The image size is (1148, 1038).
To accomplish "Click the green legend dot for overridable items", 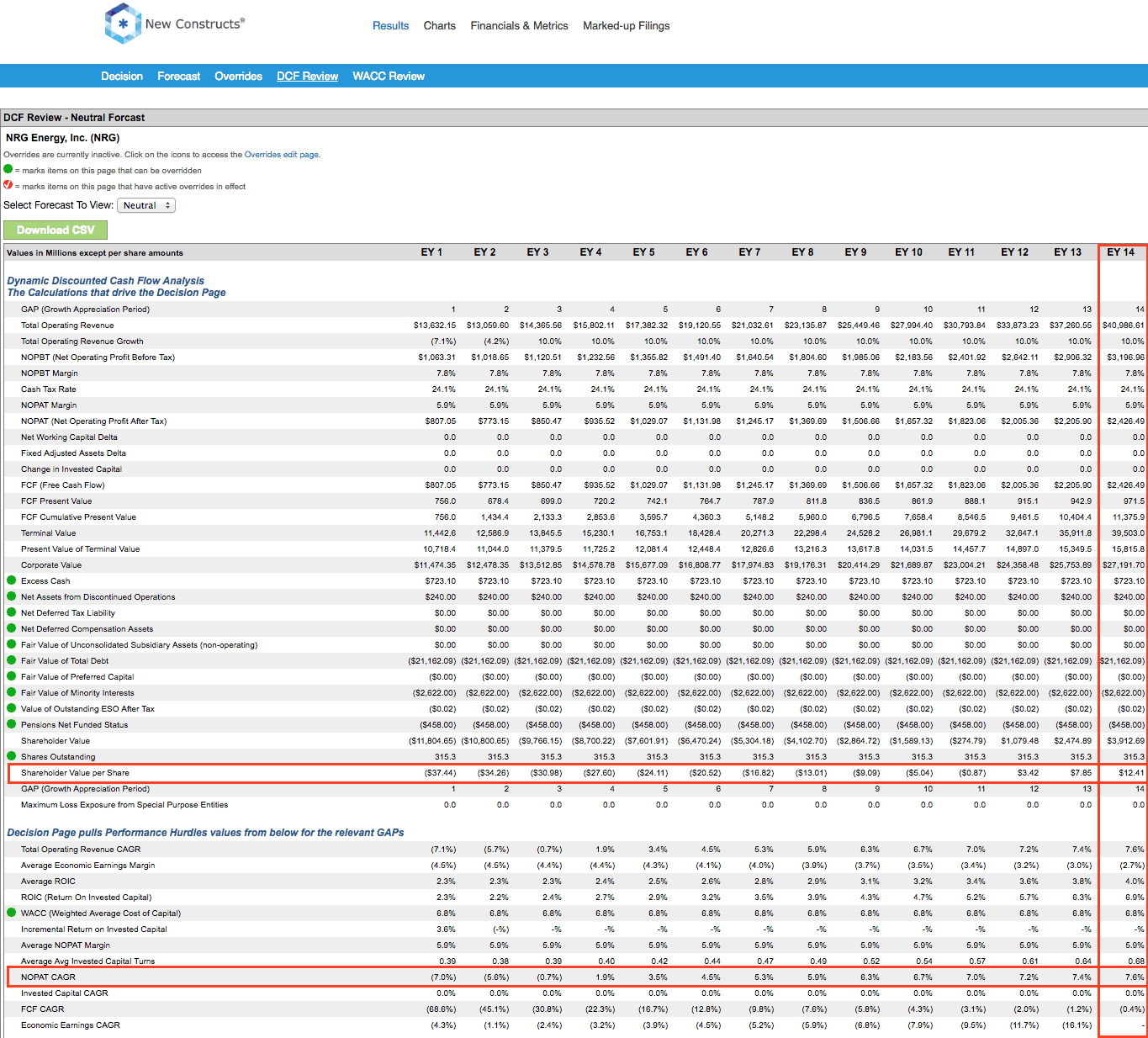I will point(8,169).
